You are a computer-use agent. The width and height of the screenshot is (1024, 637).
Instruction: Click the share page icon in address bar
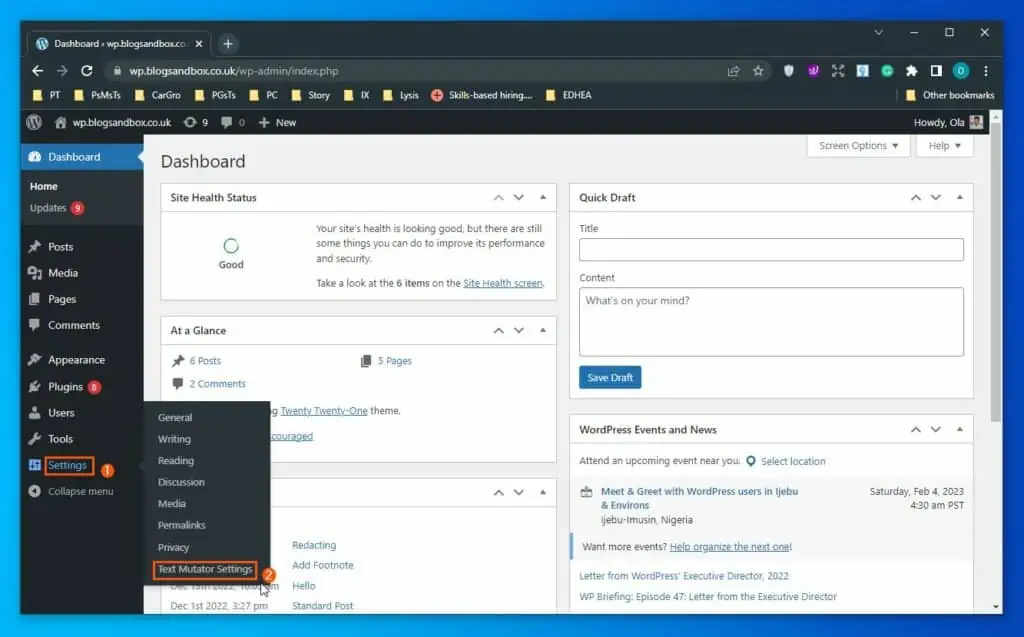[733, 71]
